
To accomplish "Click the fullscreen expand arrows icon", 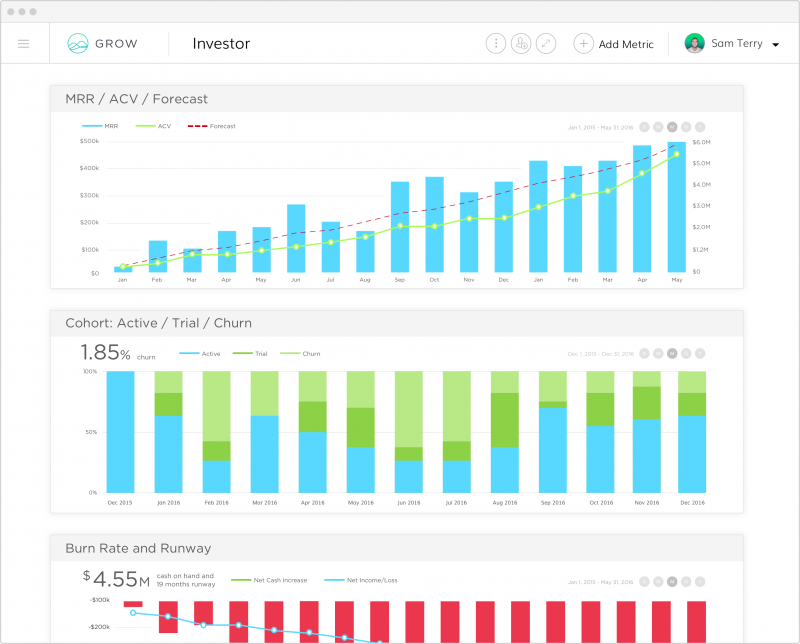I will (x=545, y=44).
